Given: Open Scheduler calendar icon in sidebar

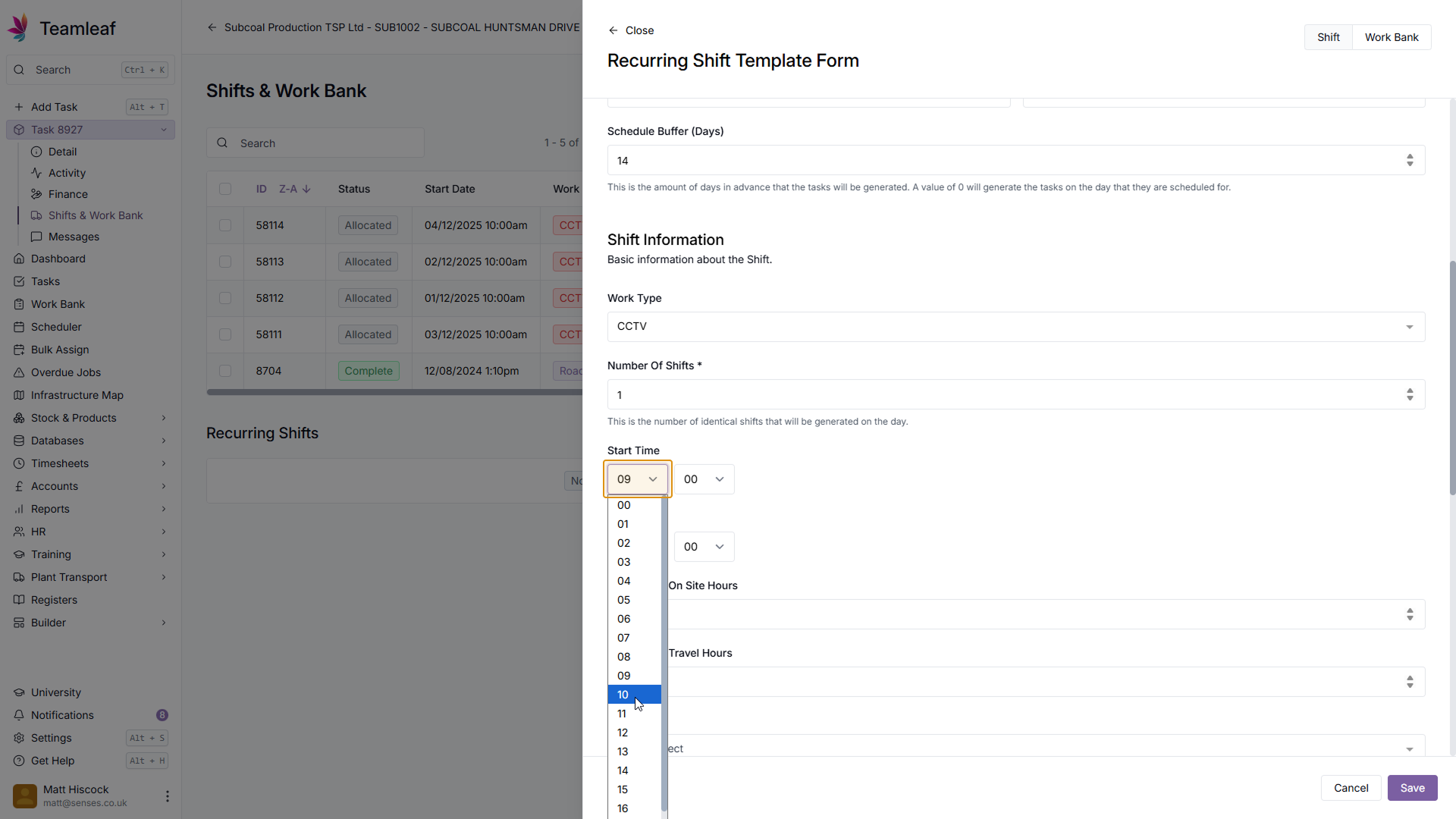Looking at the screenshot, I should [x=19, y=327].
